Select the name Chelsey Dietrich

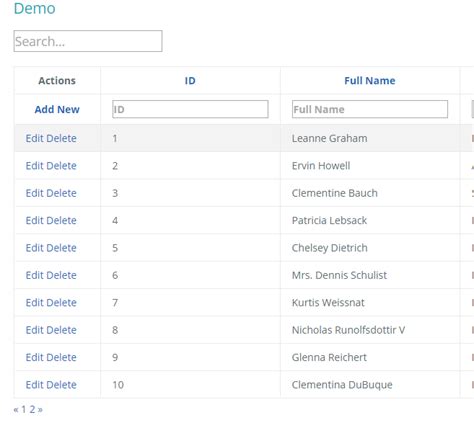pyautogui.click(x=330, y=248)
